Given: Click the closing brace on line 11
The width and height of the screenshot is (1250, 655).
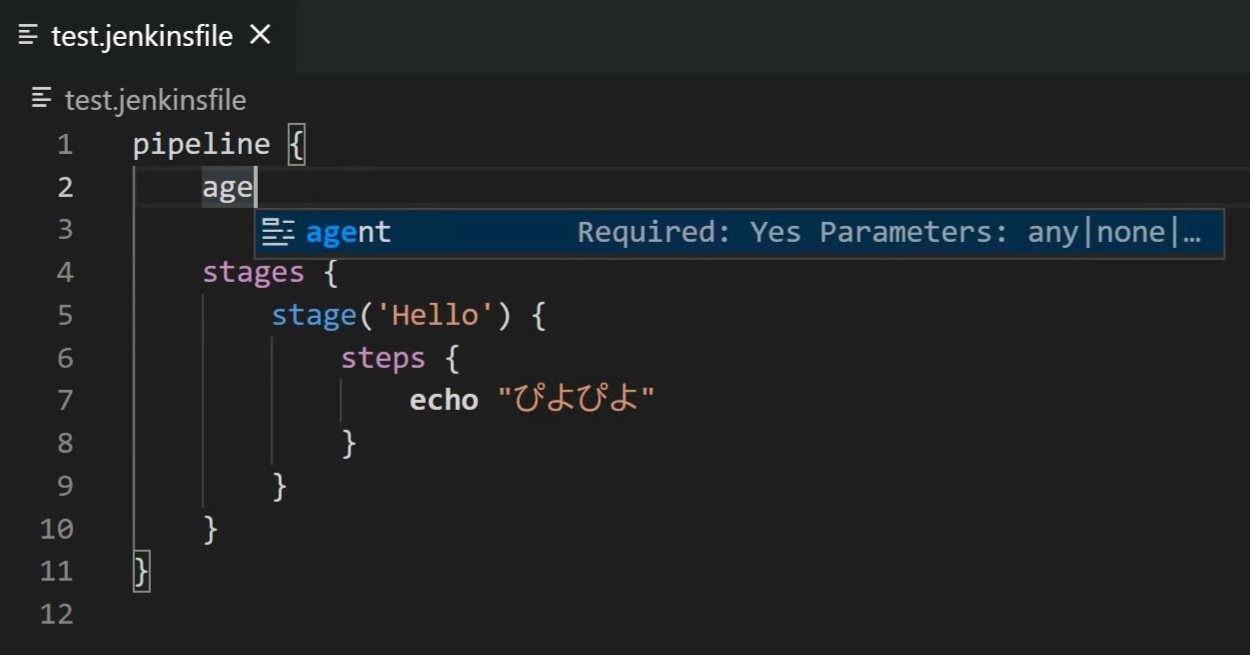Looking at the screenshot, I should tap(141, 571).
